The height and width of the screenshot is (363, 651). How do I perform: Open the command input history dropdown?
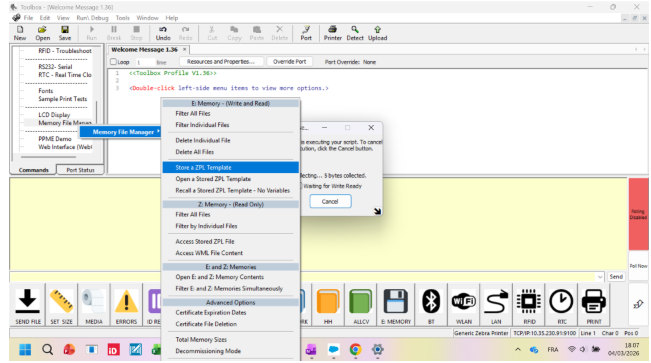600,277
